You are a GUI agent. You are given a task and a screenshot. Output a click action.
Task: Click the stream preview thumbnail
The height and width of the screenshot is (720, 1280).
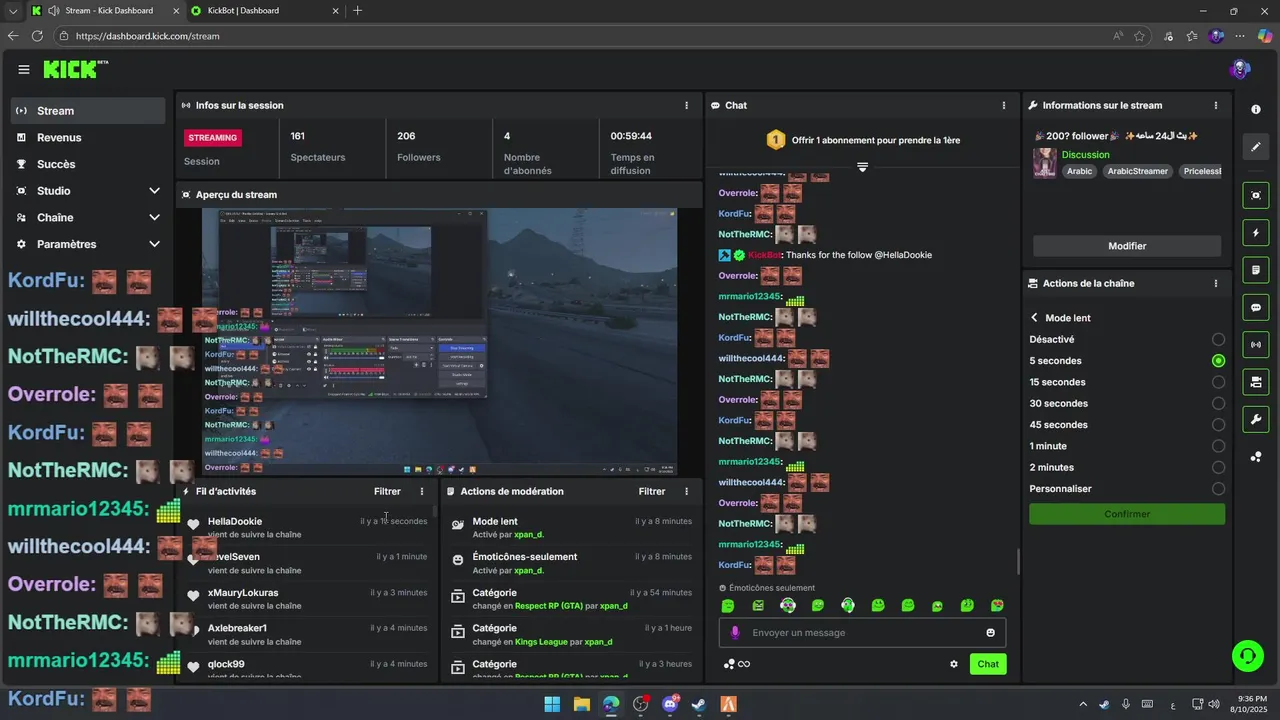440,342
